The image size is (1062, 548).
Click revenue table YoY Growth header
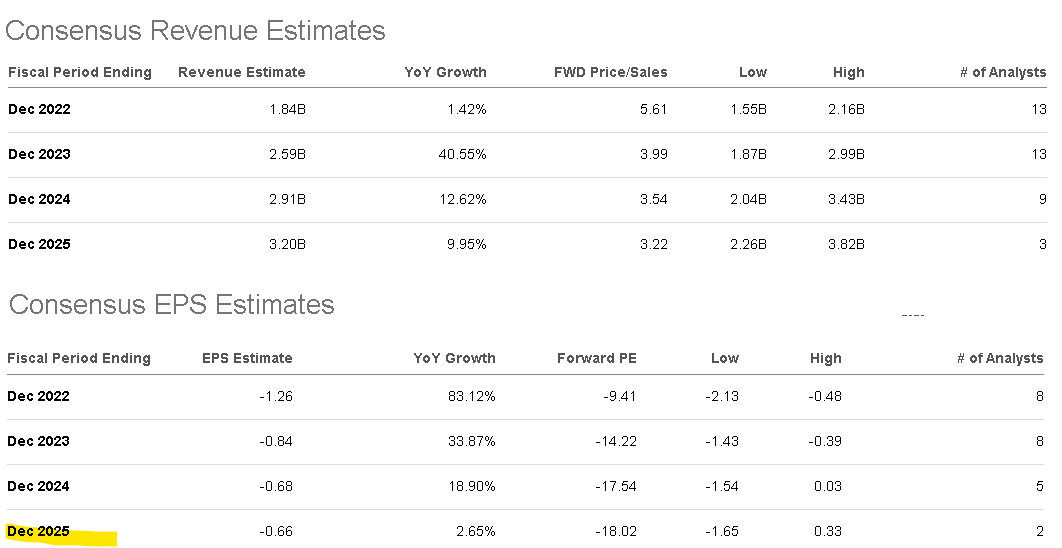pyautogui.click(x=445, y=72)
